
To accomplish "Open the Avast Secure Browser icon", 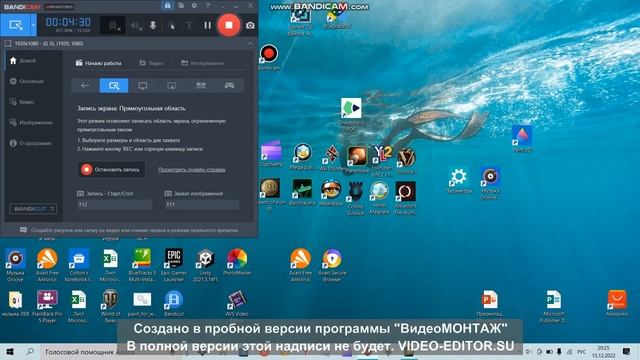I will [332, 264].
